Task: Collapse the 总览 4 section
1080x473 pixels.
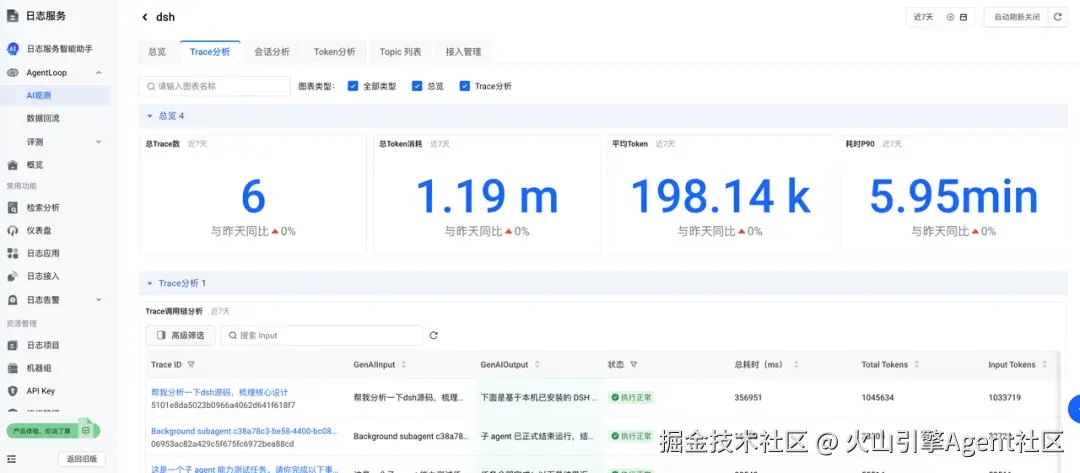Action: click(149, 116)
